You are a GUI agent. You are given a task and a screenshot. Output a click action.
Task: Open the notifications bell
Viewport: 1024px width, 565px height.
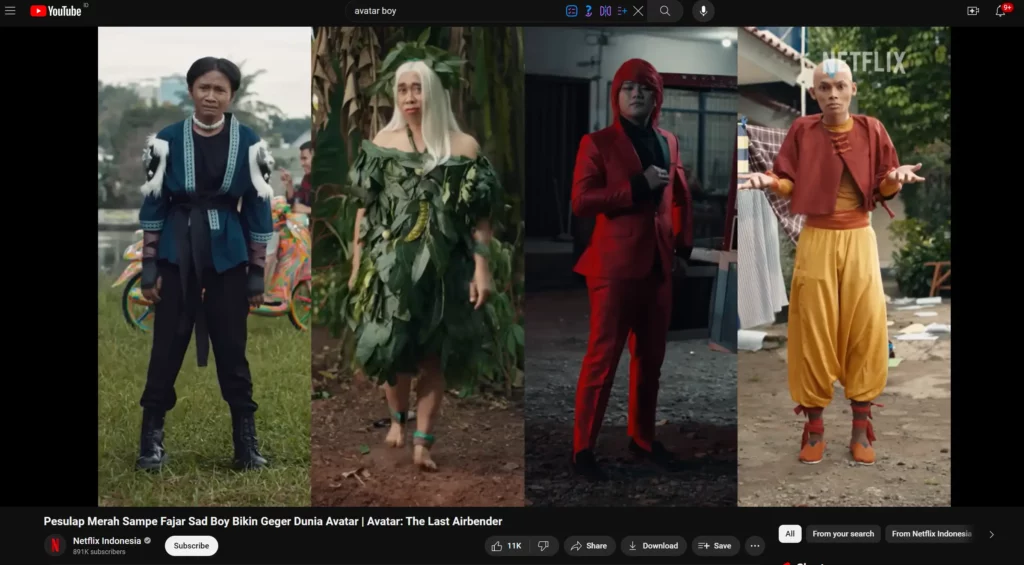1000,11
